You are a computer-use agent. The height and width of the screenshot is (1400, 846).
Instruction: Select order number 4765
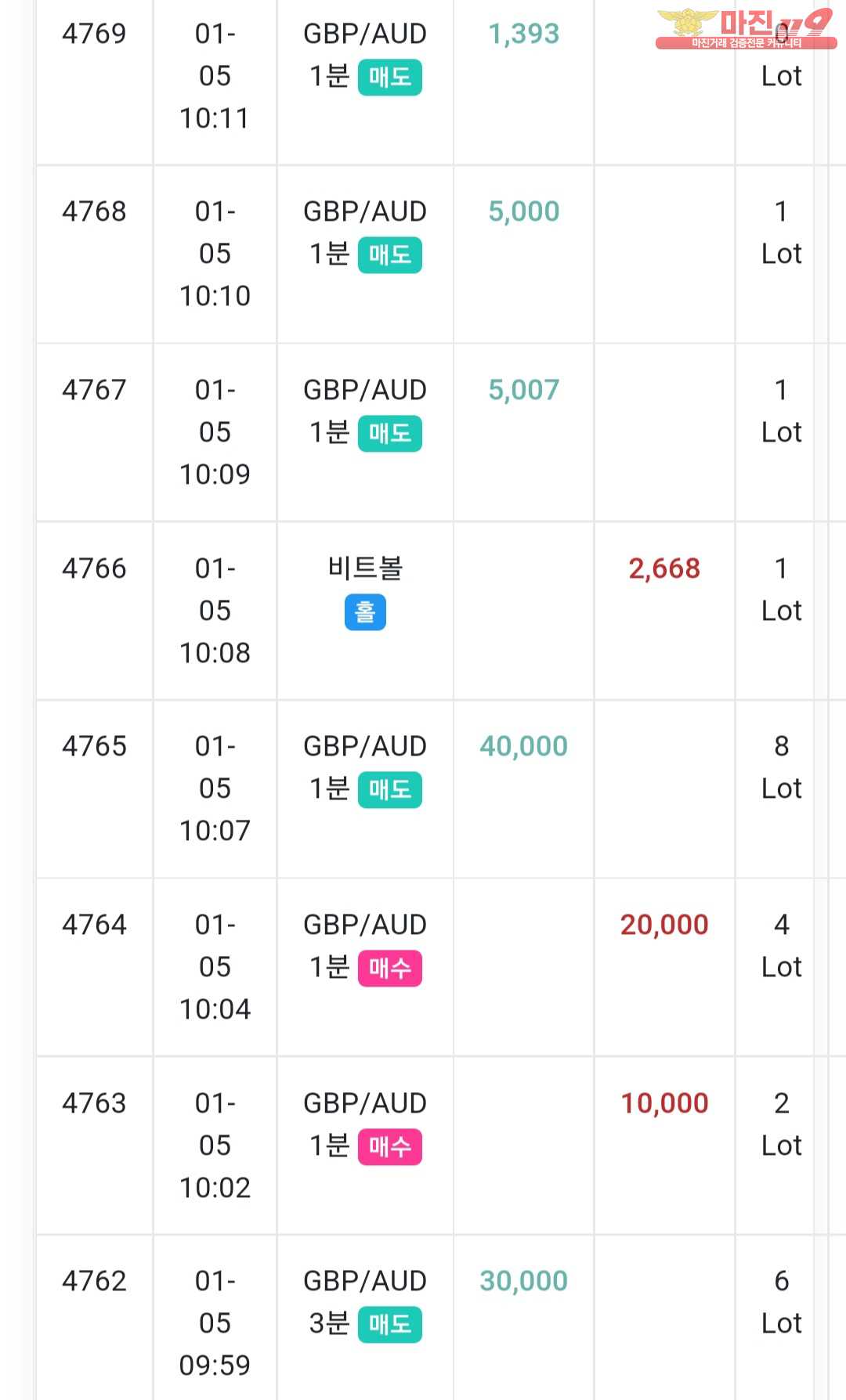(94, 746)
